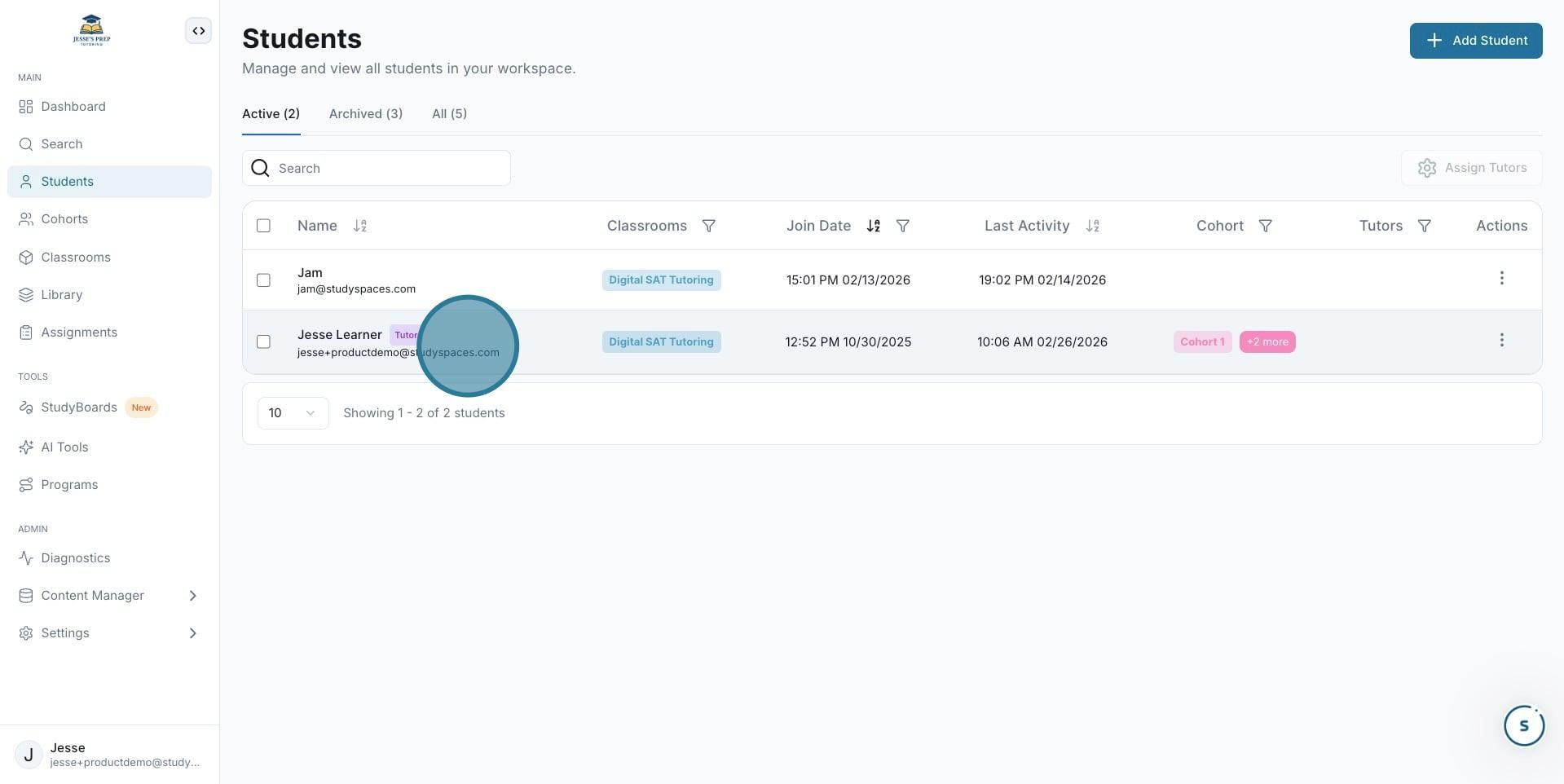Sort by Join Date icon
The image size is (1564, 784).
pos(873,226)
